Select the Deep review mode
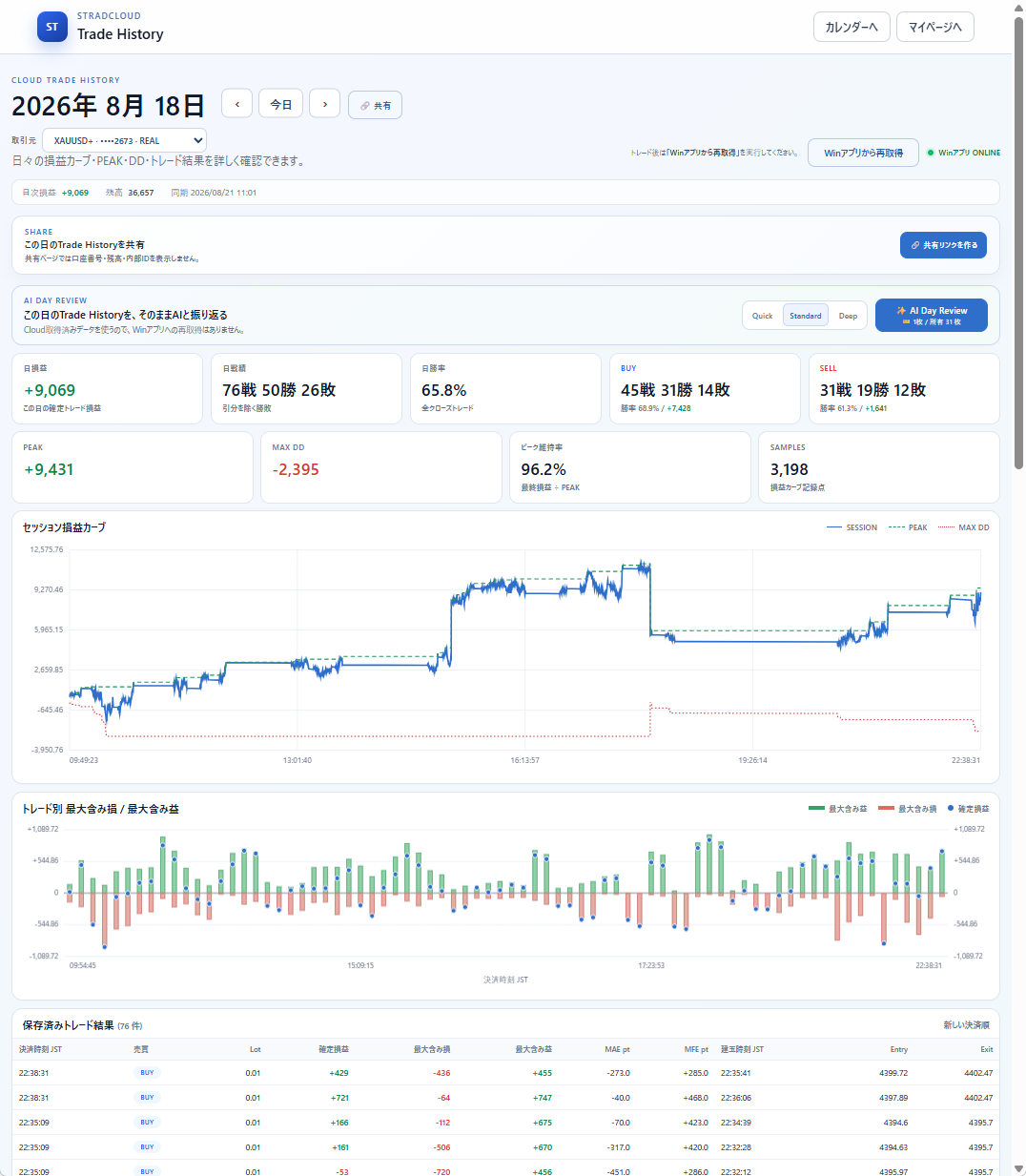 tap(848, 316)
